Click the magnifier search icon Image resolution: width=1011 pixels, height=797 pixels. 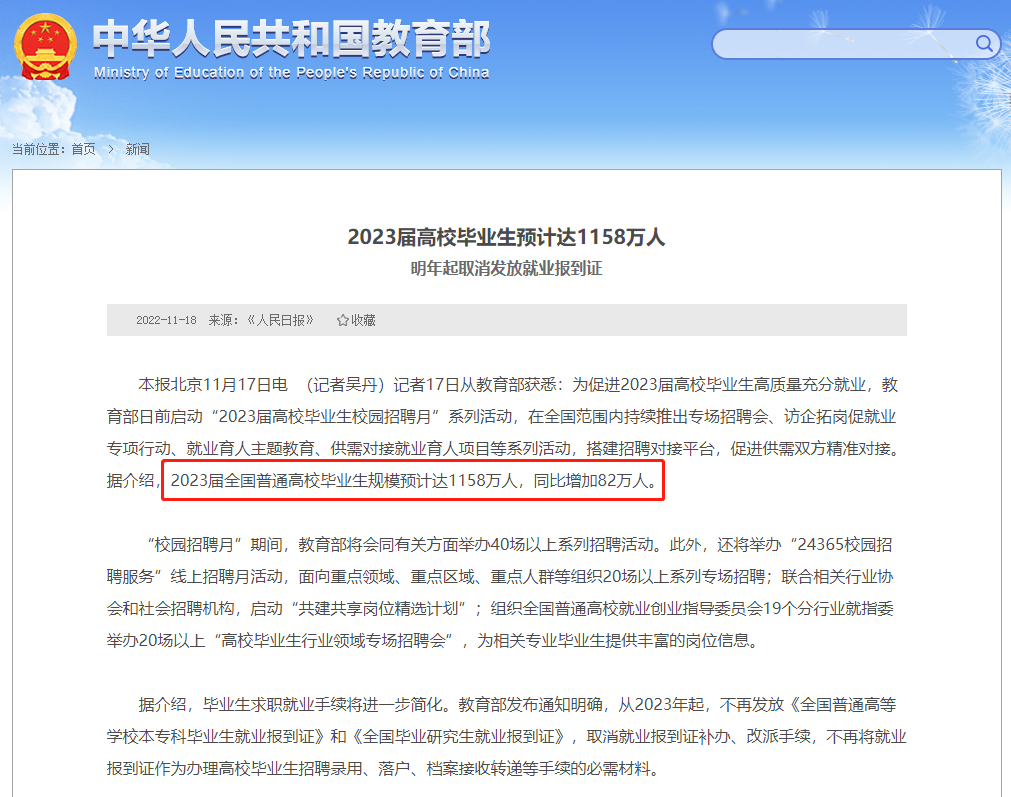[x=984, y=44]
